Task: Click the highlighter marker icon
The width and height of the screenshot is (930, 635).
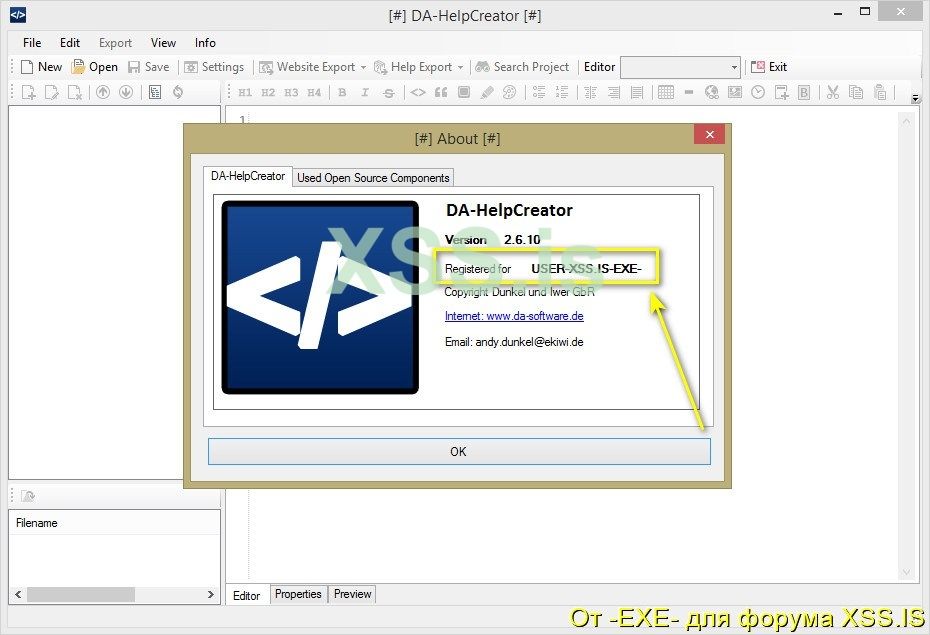Action: click(x=487, y=92)
